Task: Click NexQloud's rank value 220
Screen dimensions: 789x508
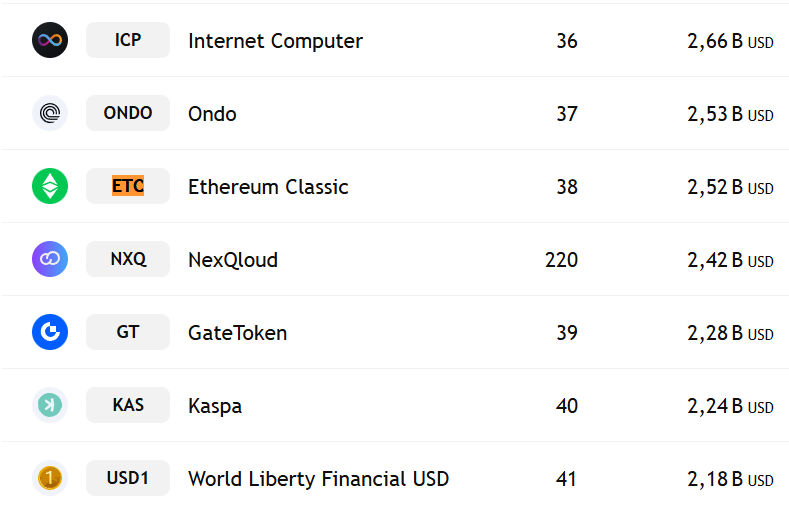Action: [562, 260]
